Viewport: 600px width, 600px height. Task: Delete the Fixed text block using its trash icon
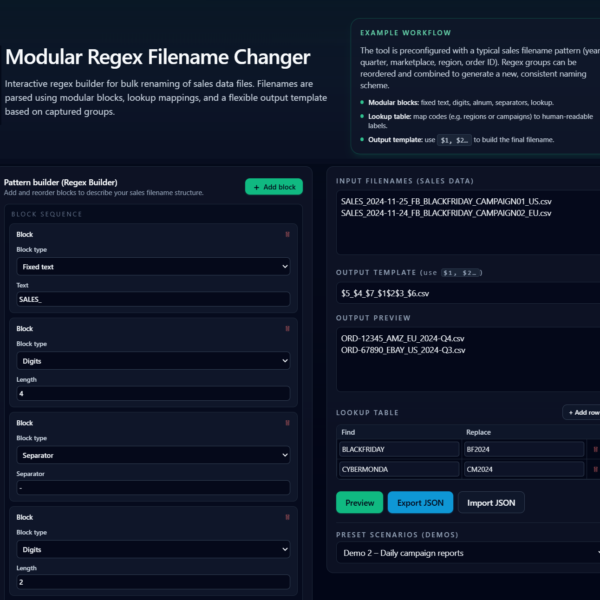click(x=288, y=234)
